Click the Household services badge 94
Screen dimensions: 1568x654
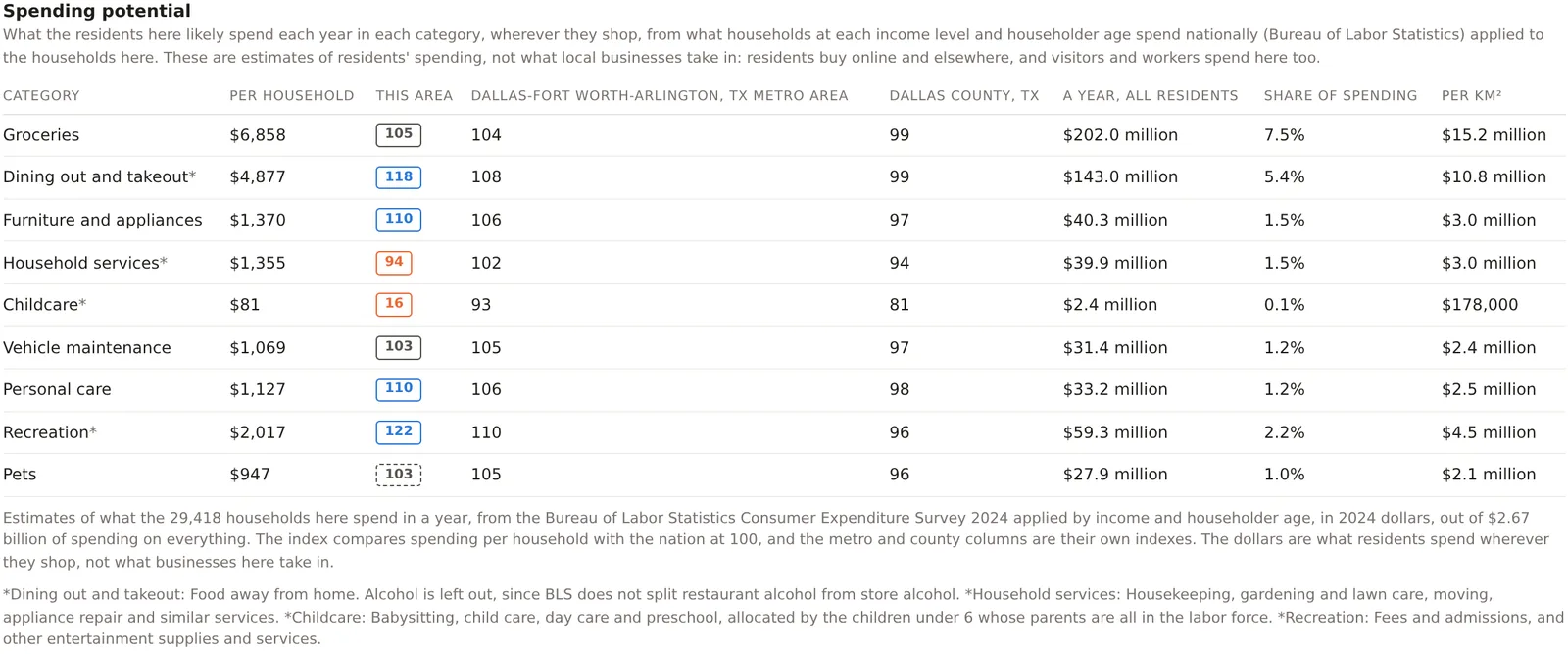coord(394,262)
